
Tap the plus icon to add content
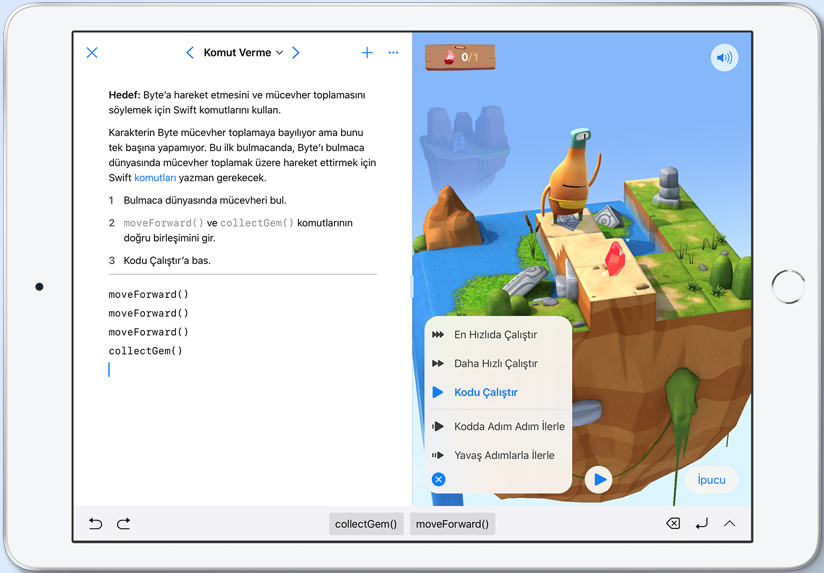367,53
